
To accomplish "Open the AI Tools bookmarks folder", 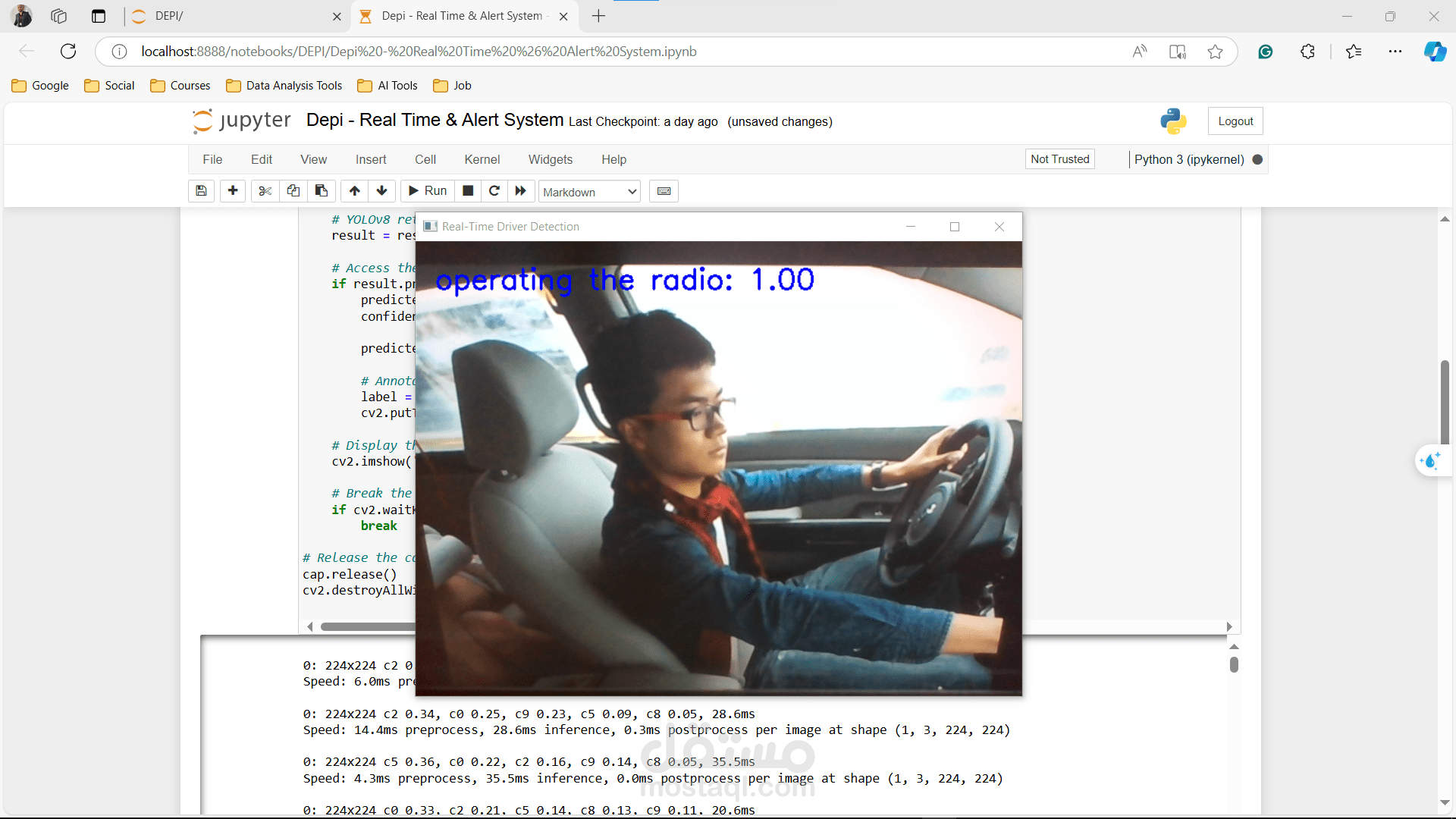I will [388, 86].
